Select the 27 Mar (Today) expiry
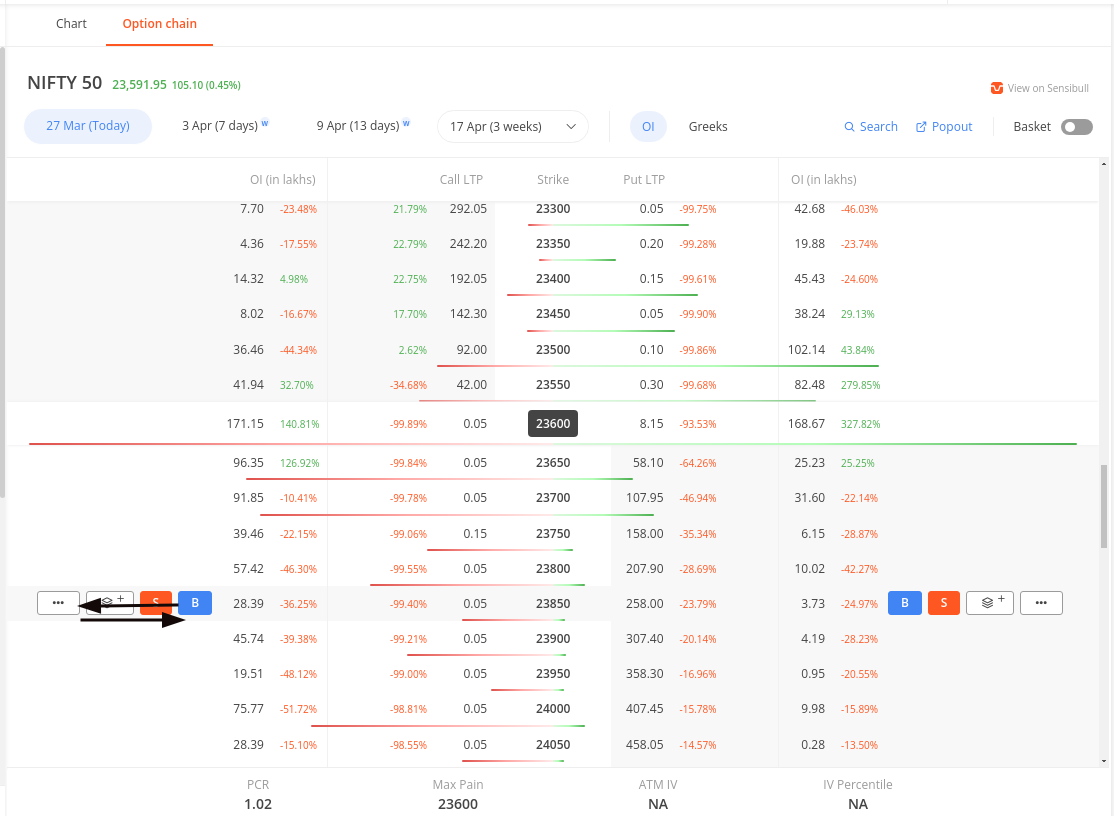The width and height of the screenshot is (1114, 816). 88,126
